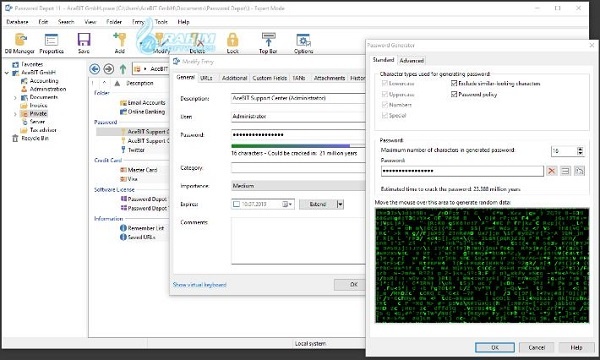
Task: Collapse the AceBIT GmbH tree node
Action: click(x=7, y=73)
